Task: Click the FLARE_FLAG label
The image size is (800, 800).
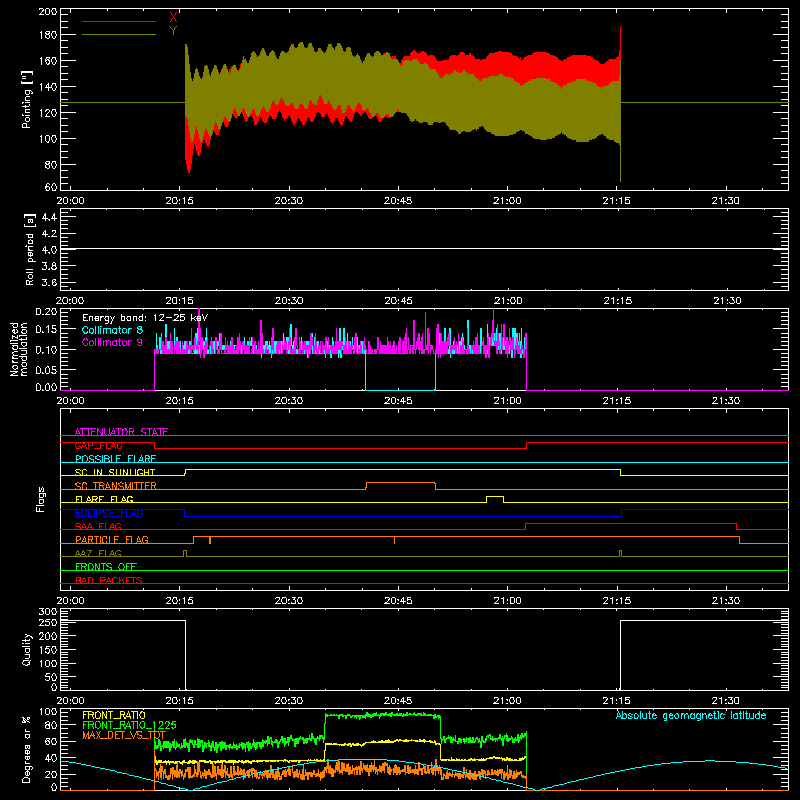Action: click(104, 499)
